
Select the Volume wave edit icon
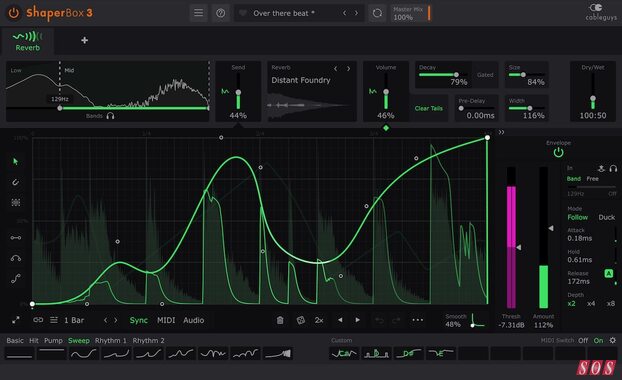[x=372, y=92]
